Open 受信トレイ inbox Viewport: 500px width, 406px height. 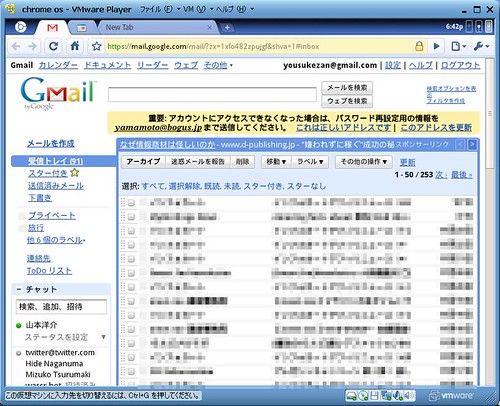(x=55, y=161)
